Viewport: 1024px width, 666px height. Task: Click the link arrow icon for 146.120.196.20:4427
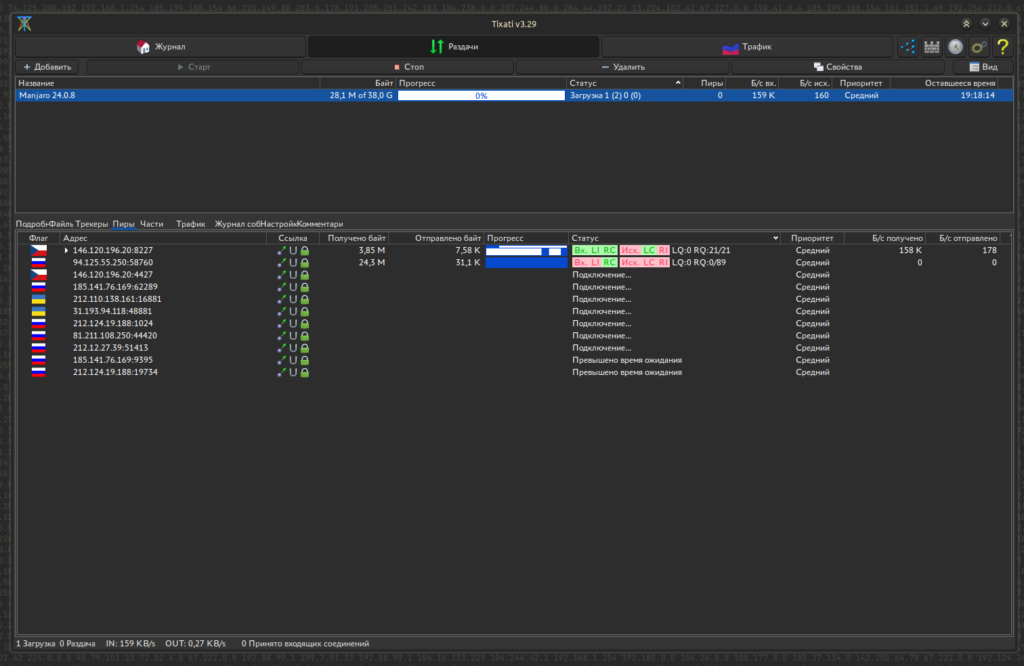281,275
